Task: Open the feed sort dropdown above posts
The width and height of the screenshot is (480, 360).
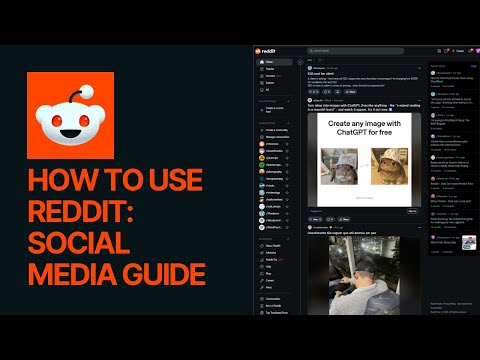Action: pos(311,60)
